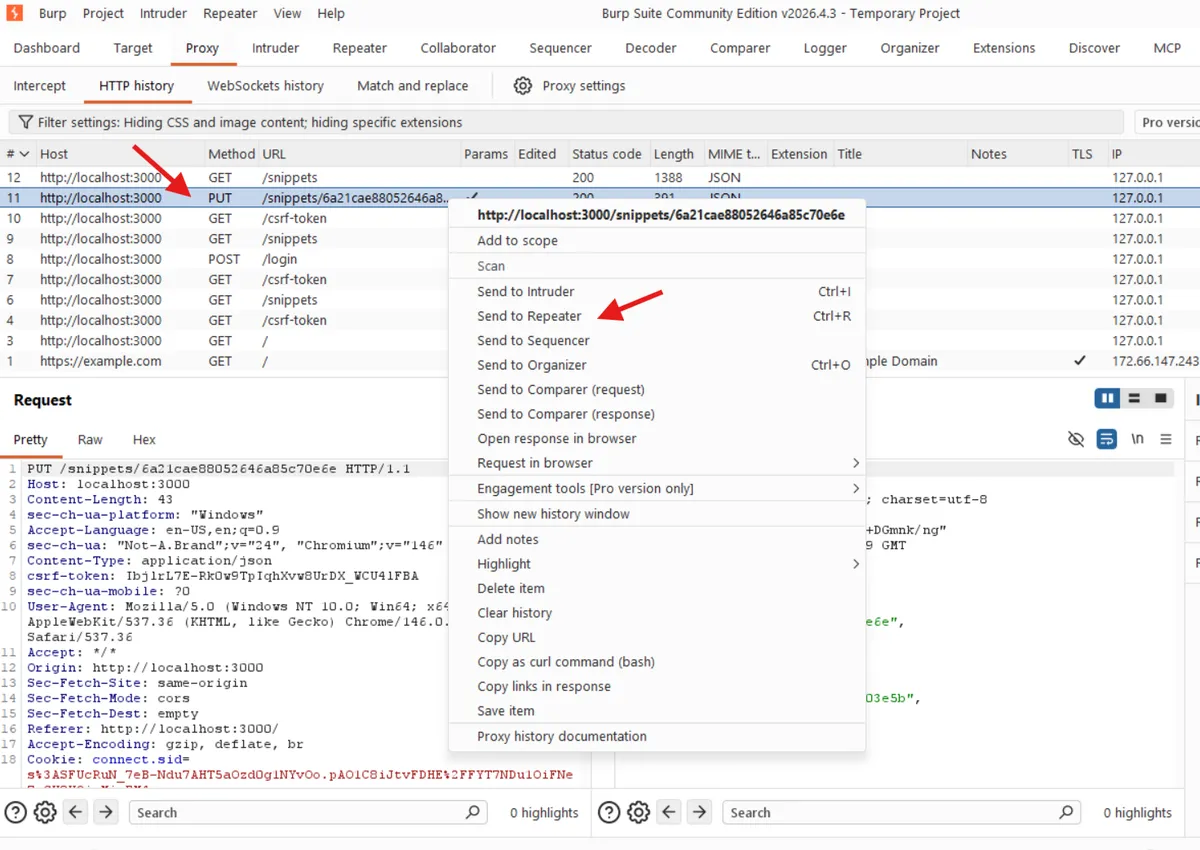This screenshot has width=1200, height=850.
Task: Expand the Request in browser submenu
Action: (x=856, y=463)
